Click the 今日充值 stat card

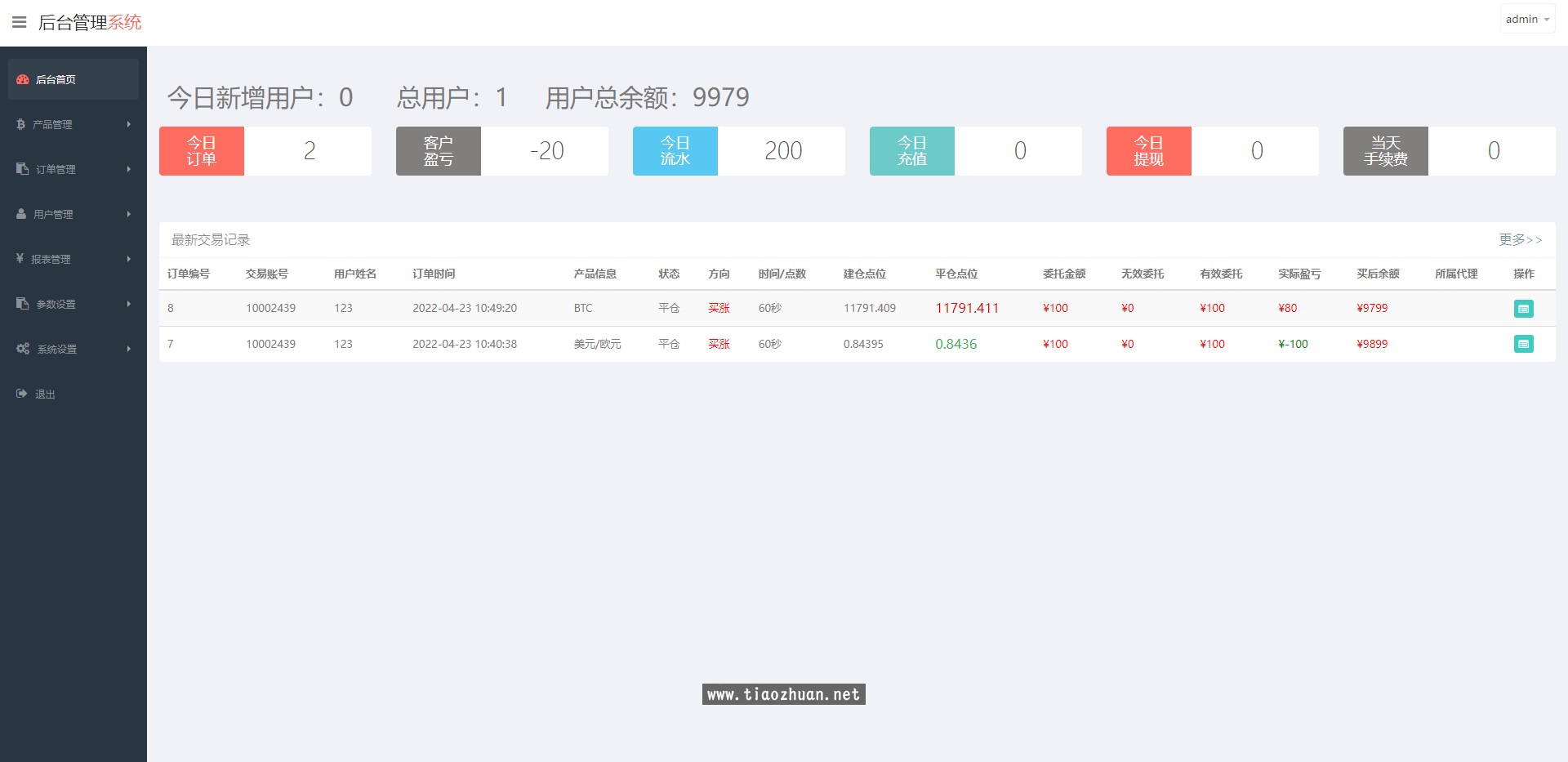(976, 151)
